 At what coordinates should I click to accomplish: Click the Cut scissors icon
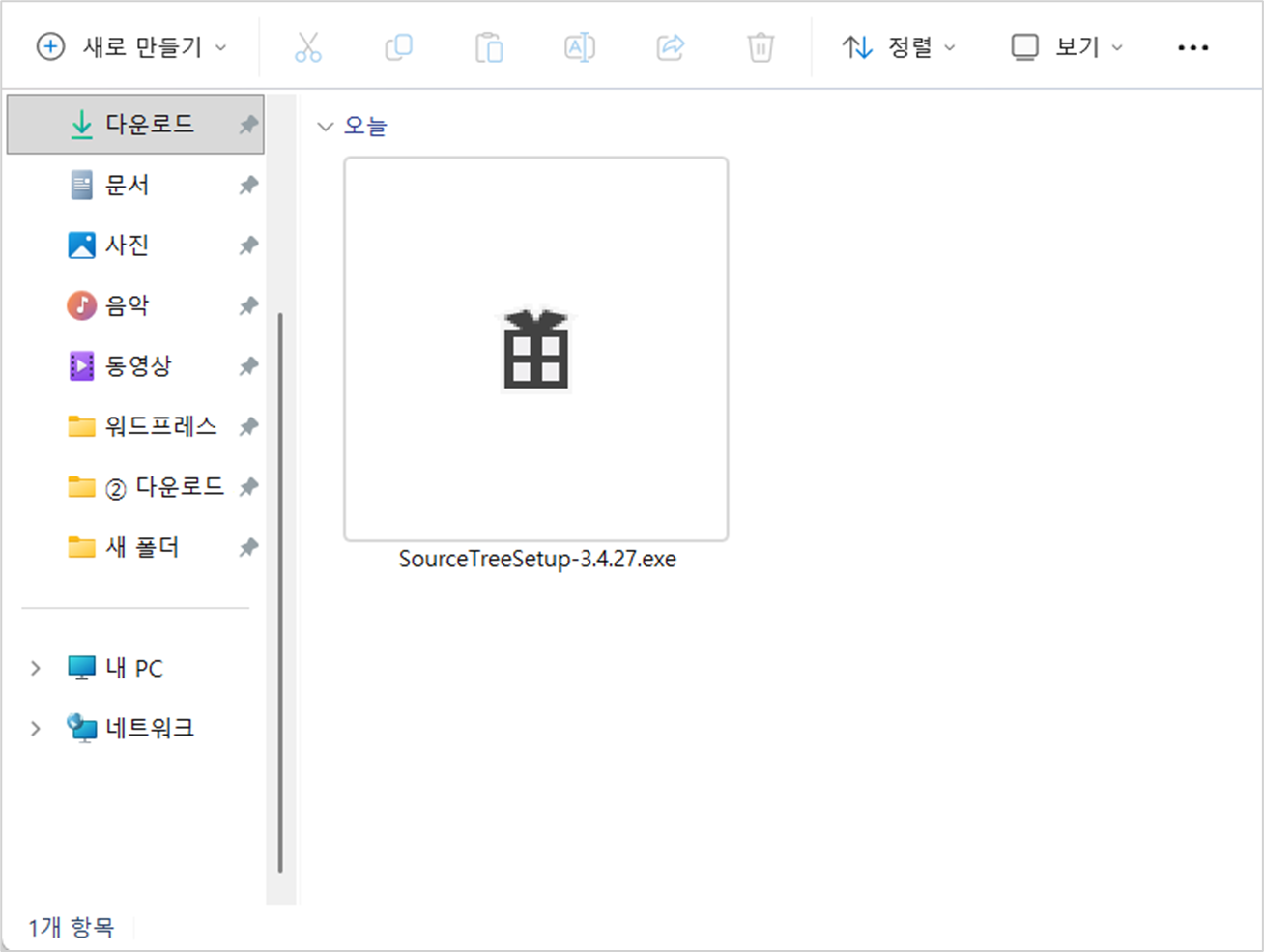point(308,46)
